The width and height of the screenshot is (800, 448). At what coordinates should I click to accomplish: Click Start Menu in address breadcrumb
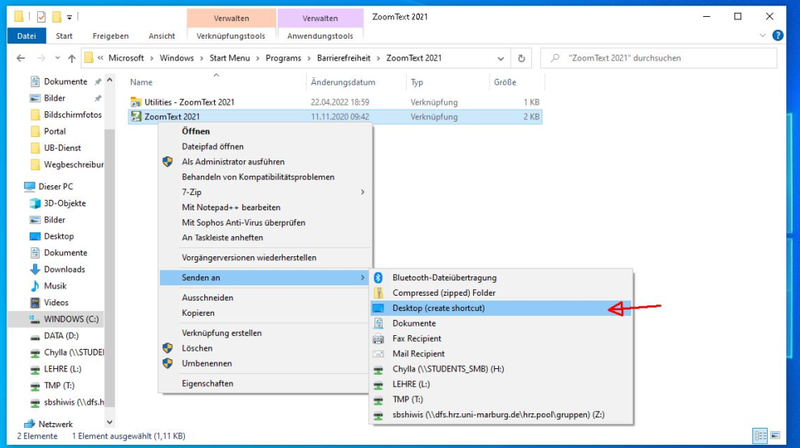click(230, 58)
